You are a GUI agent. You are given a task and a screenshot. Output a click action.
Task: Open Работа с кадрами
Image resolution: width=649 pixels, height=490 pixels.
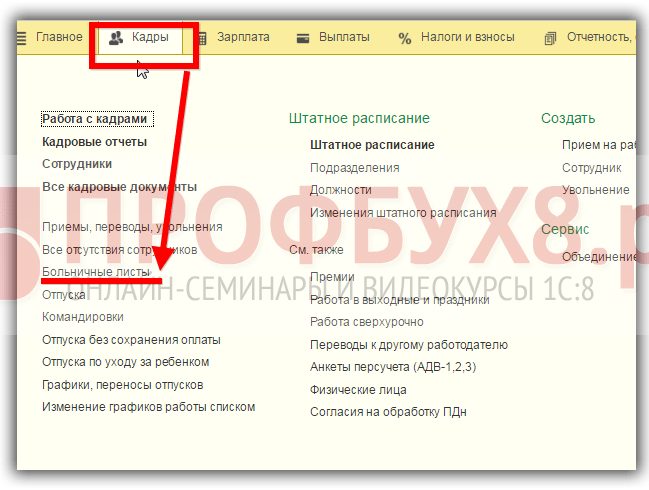pyautogui.click(x=97, y=119)
